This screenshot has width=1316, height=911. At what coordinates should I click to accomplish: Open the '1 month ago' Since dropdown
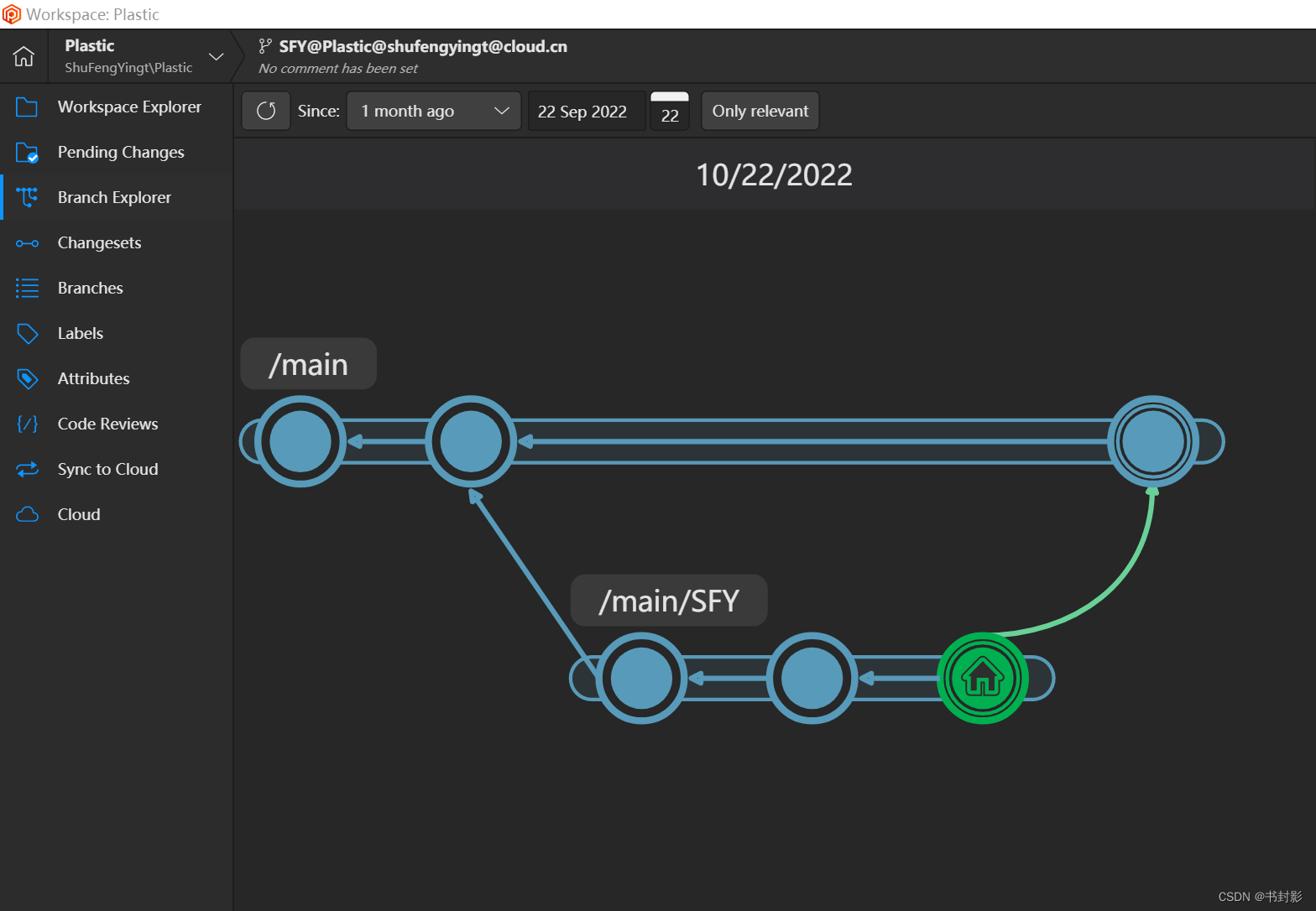point(434,111)
